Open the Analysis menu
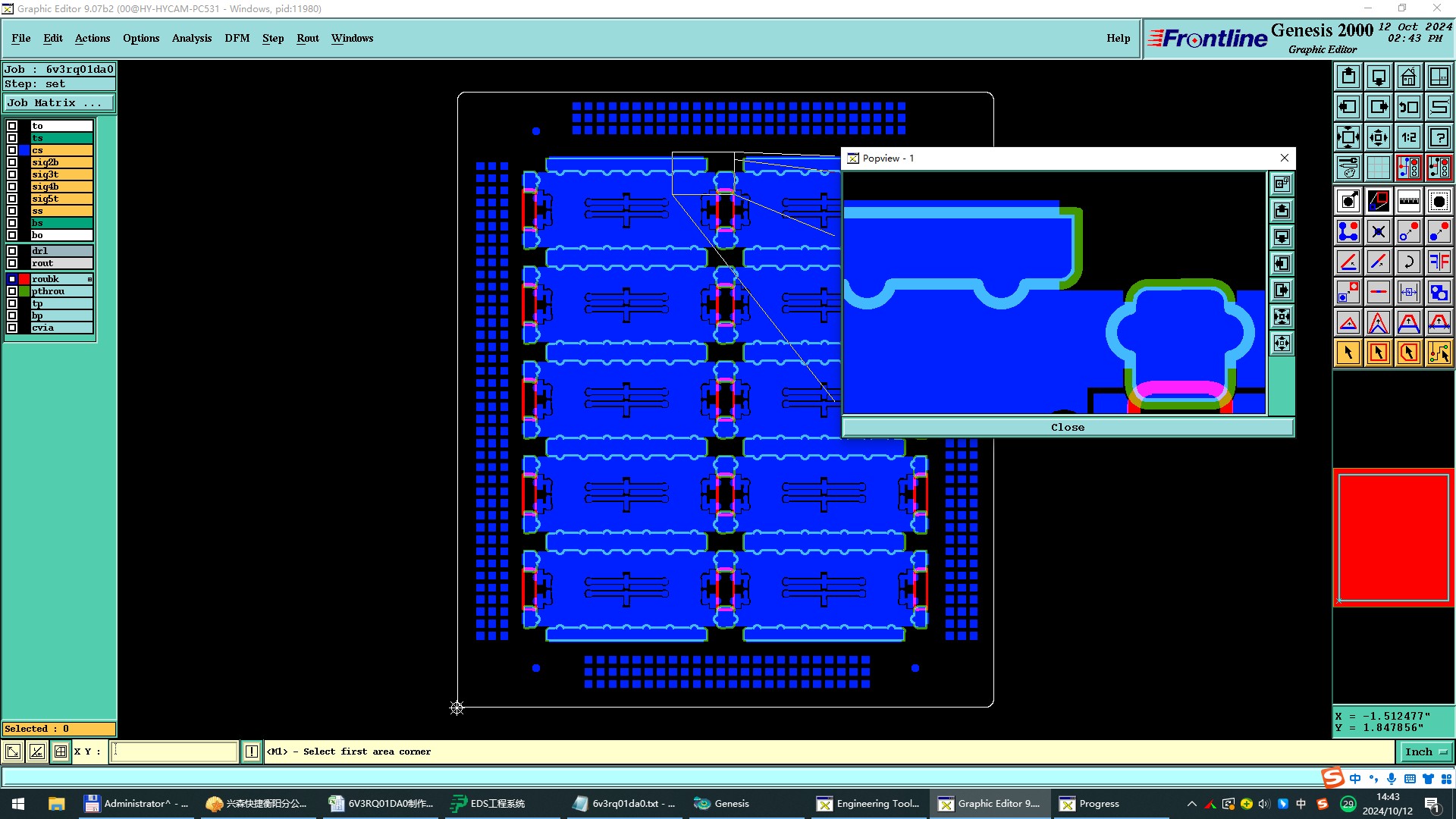Image resolution: width=1456 pixels, height=819 pixels. (x=191, y=38)
